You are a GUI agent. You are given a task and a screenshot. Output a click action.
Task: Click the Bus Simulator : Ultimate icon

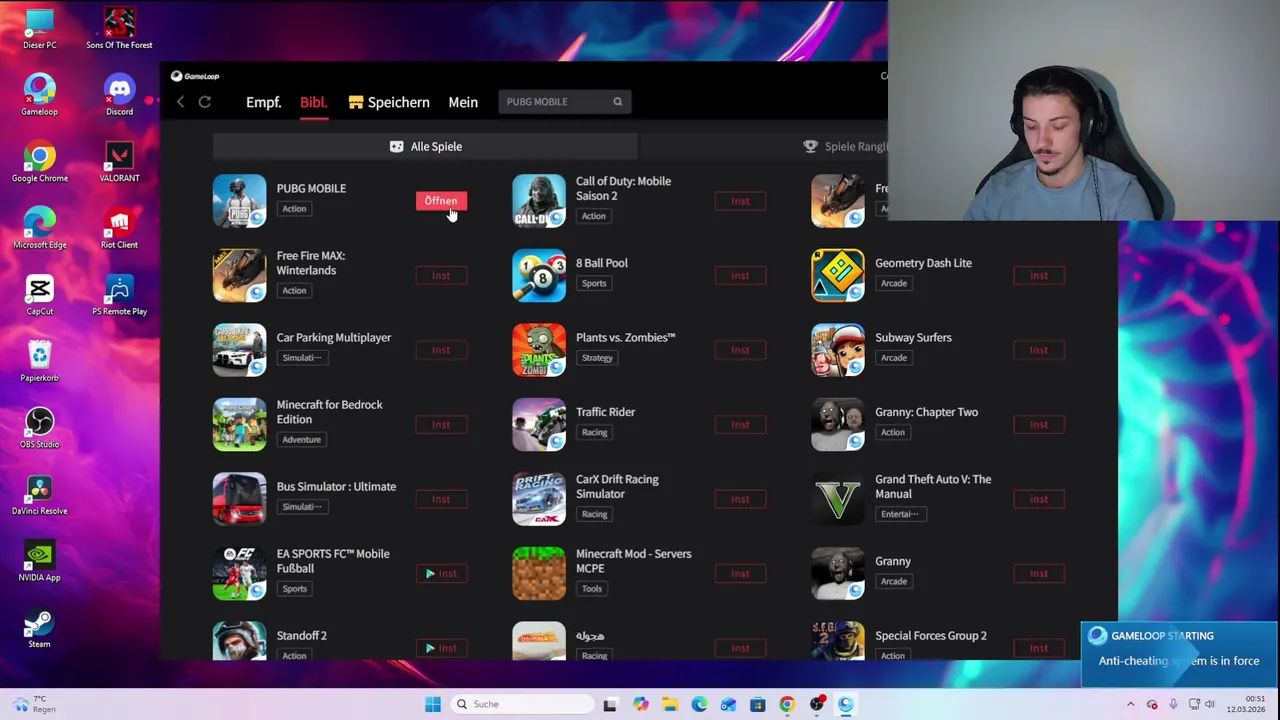click(239, 499)
